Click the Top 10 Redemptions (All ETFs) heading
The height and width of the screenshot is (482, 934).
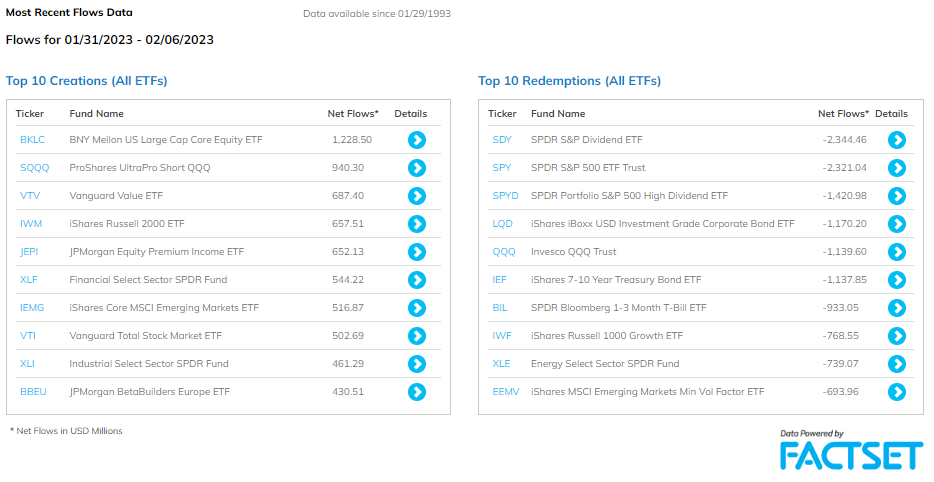coord(569,81)
